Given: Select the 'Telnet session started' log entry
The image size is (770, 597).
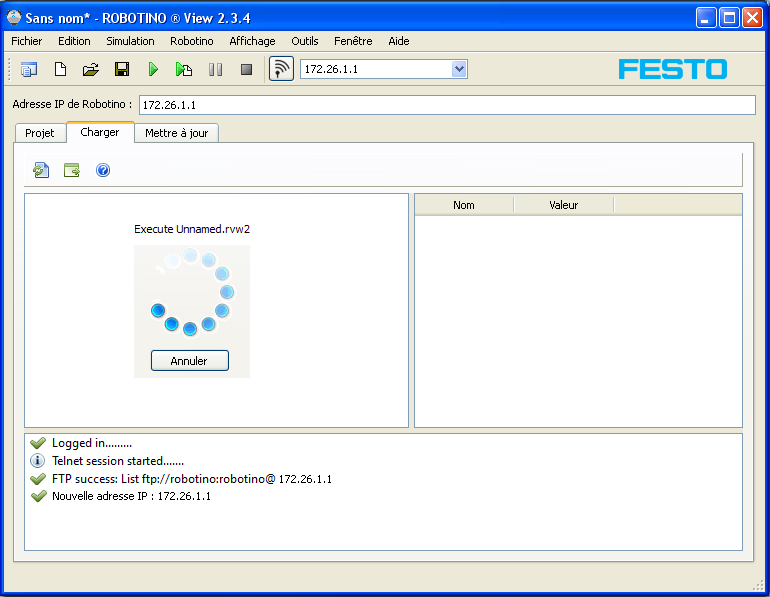Looking at the screenshot, I should click(118, 461).
